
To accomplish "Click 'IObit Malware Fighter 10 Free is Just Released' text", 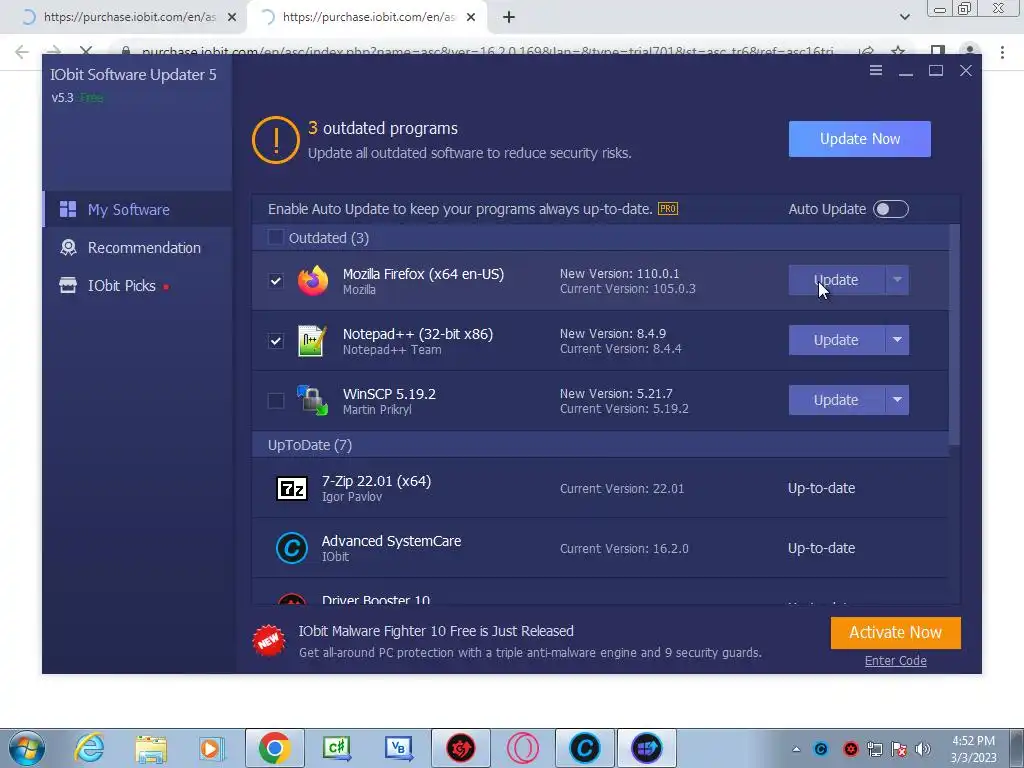I will point(436,631).
